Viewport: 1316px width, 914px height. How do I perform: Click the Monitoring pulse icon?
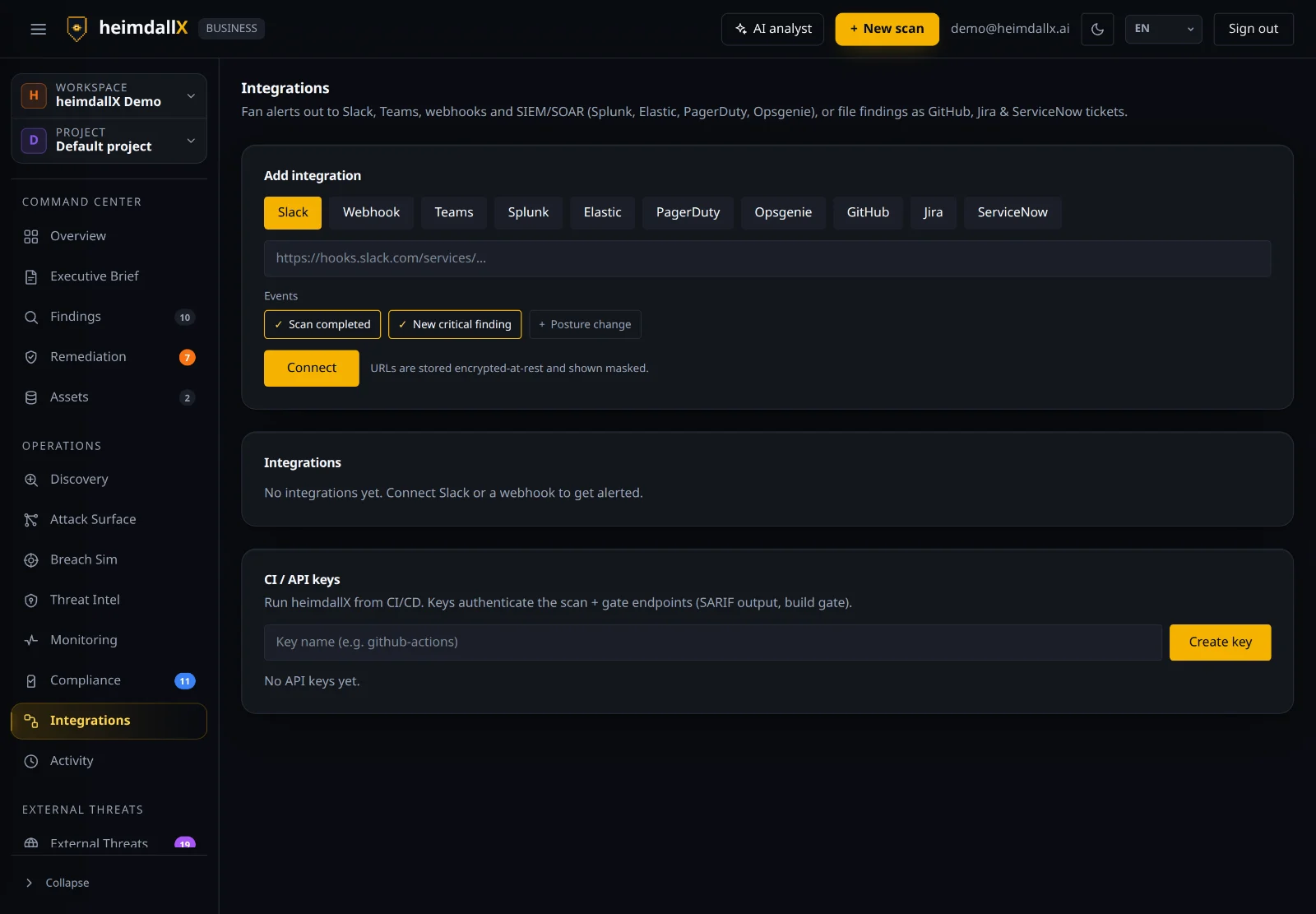click(x=31, y=640)
